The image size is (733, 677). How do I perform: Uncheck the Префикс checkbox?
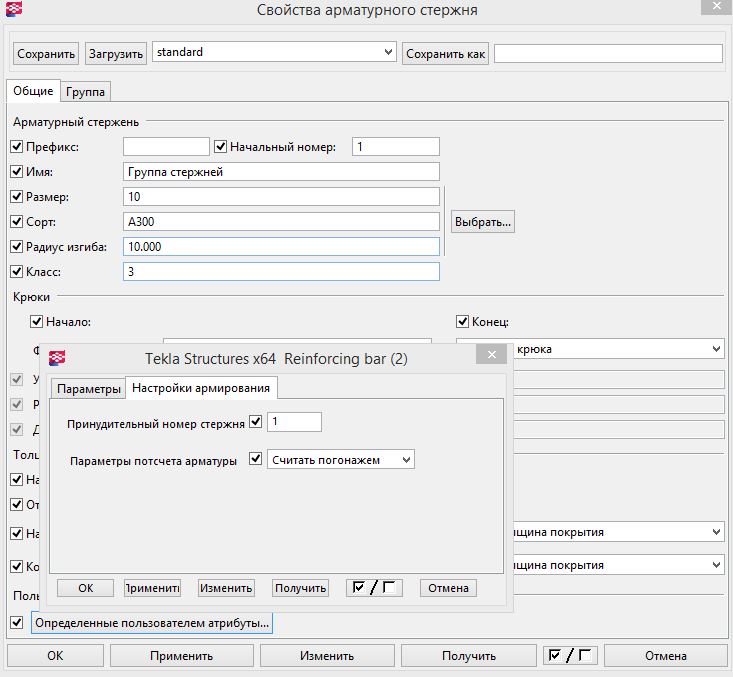16,147
